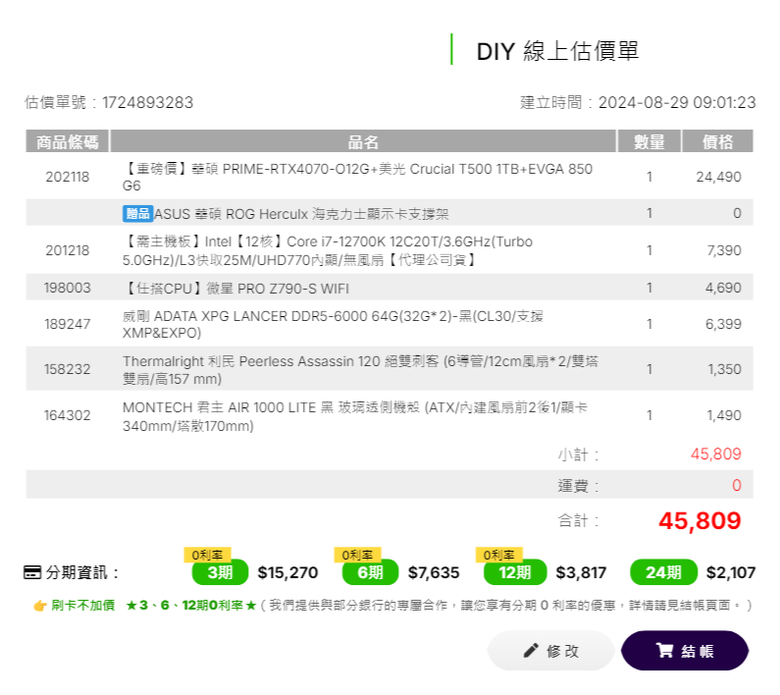The width and height of the screenshot is (780, 695).
Task: Click the blue 贈品 badge
Action: (138, 213)
